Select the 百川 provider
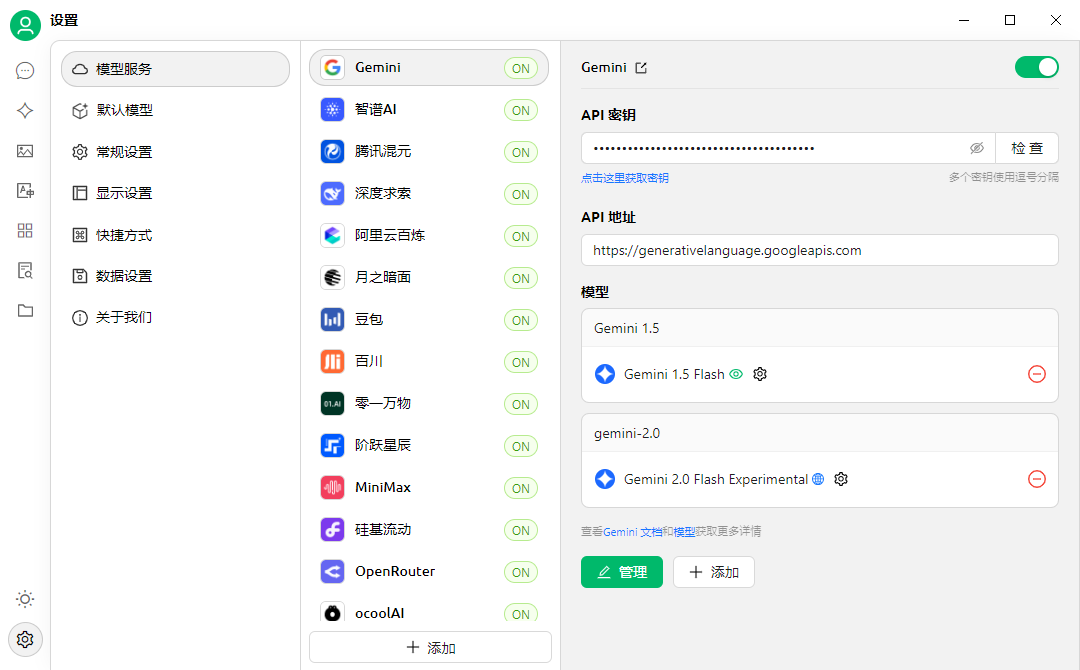The height and width of the screenshot is (670, 1080). point(428,362)
